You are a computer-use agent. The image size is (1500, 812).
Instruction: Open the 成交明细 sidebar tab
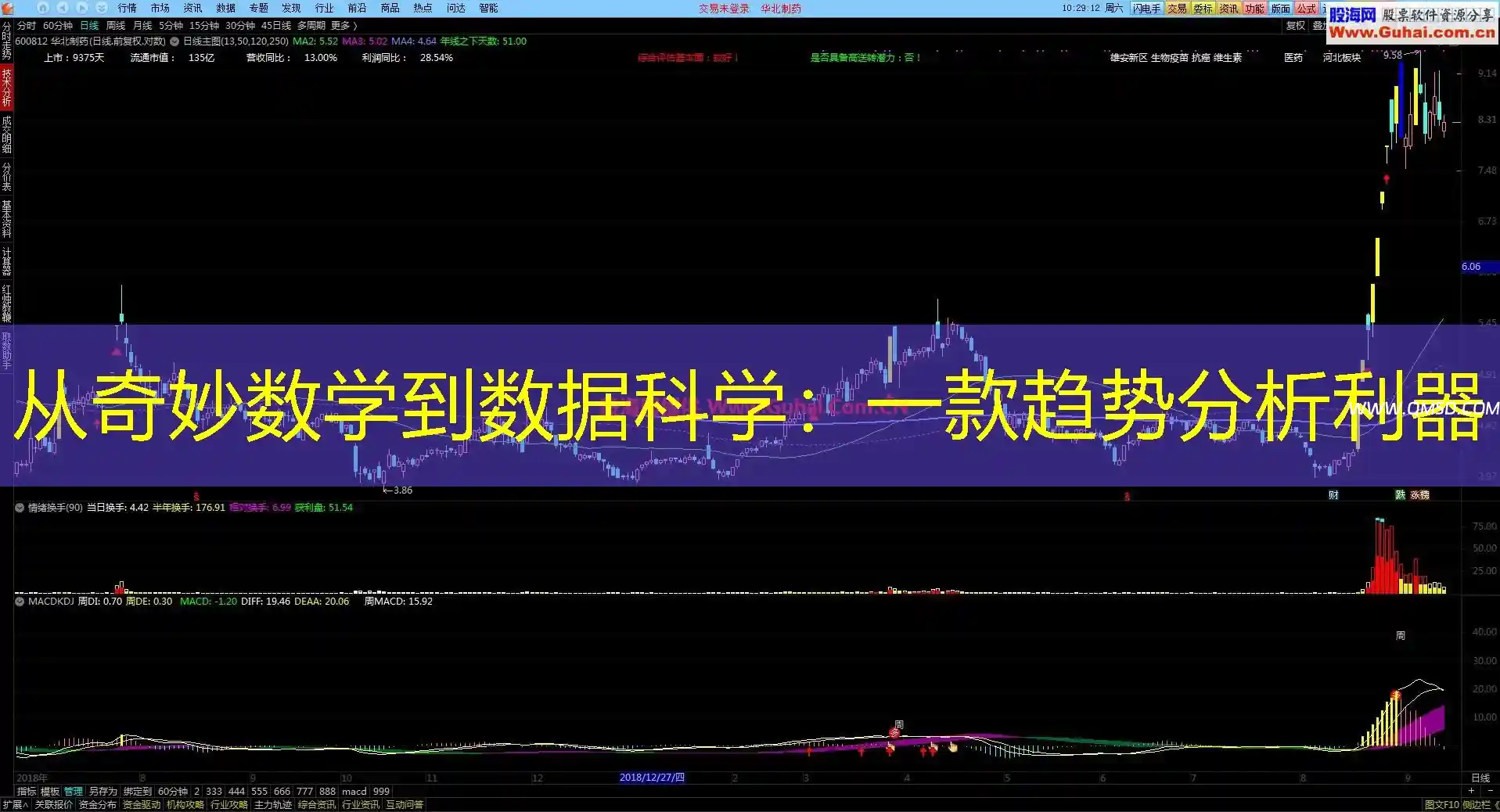(x=6, y=134)
